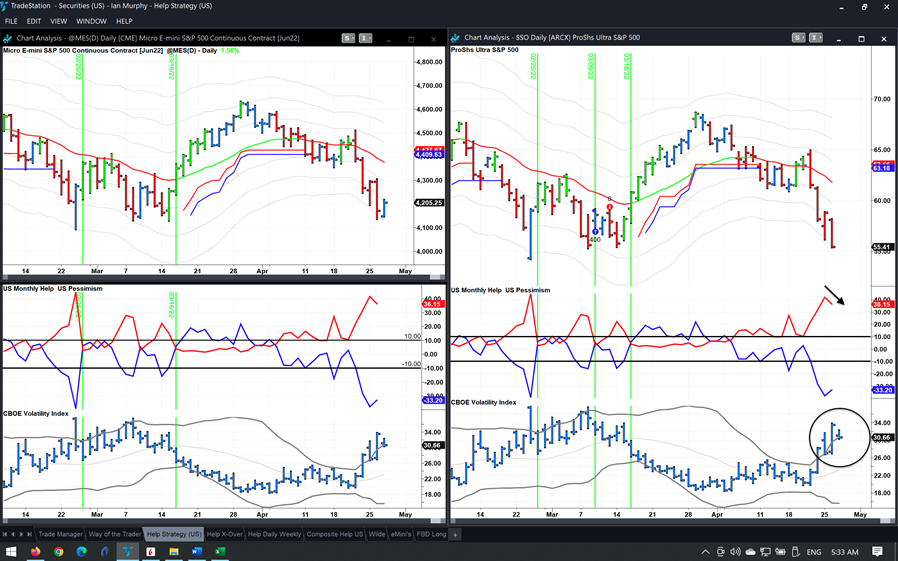Open Word from the taskbar
The image size is (898, 561).
[197, 551]
